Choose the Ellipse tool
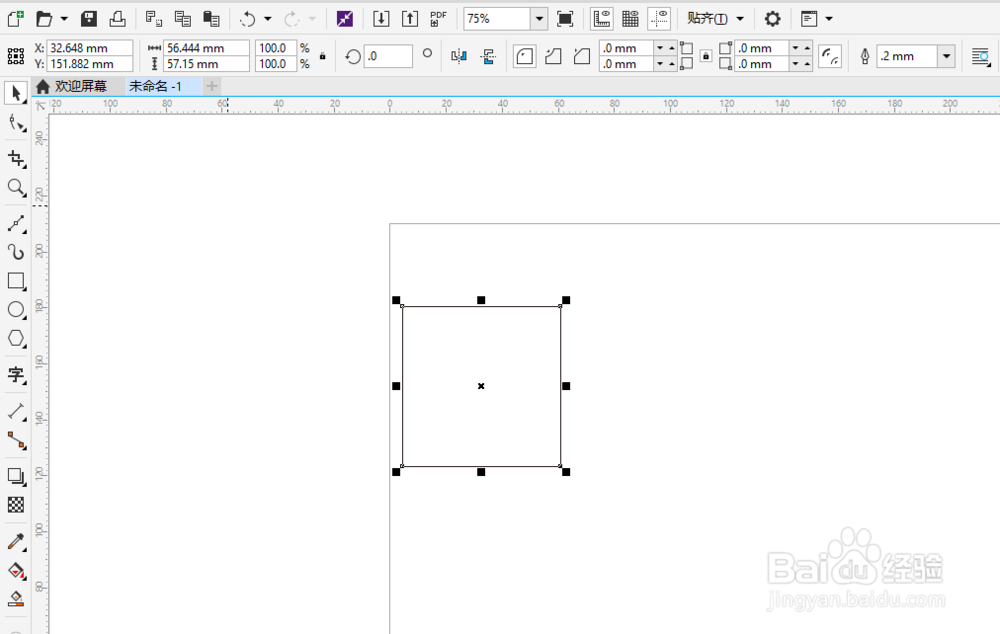 coord(16,310)
